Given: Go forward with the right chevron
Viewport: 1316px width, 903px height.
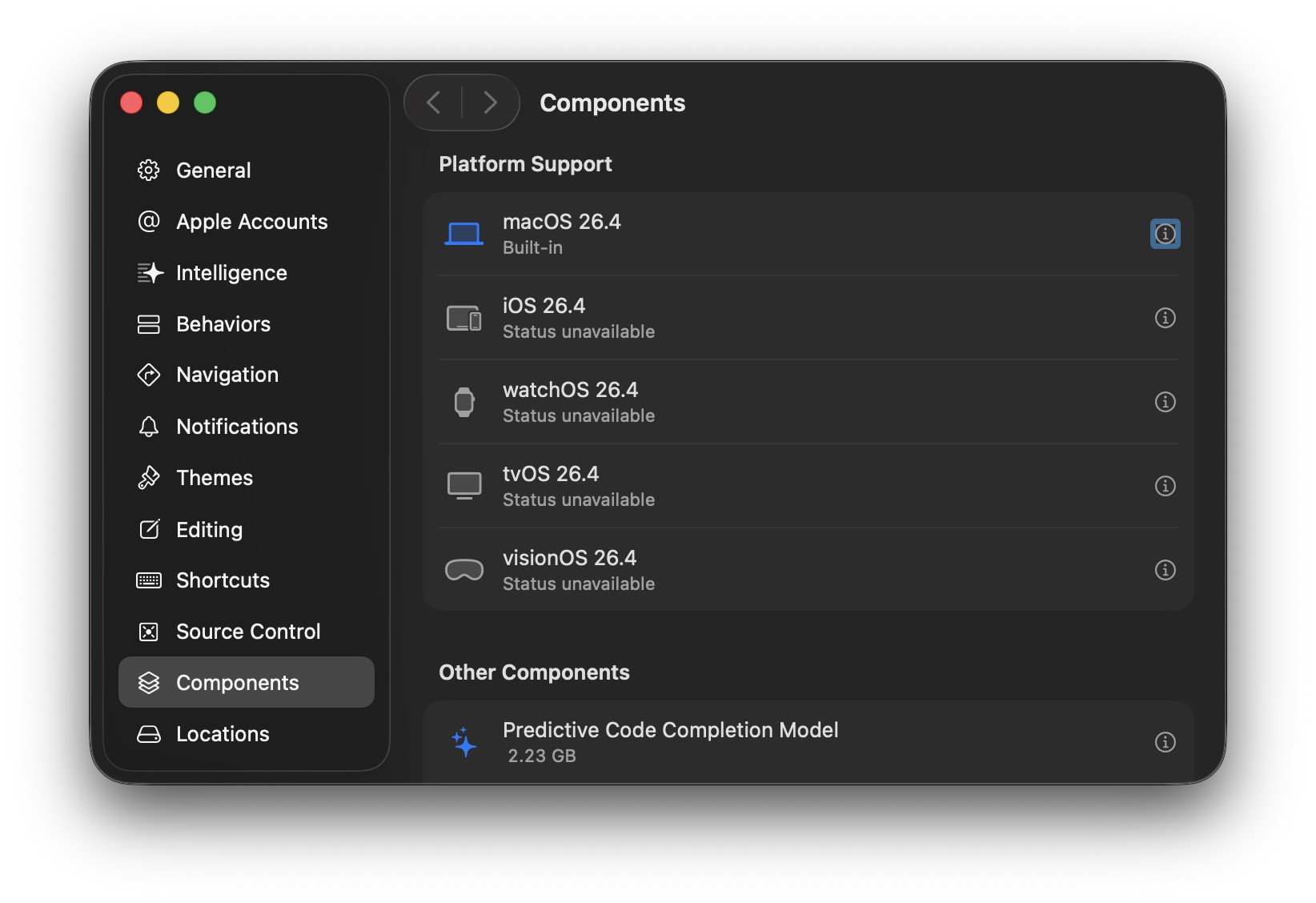Looking at the screenshot, I should (490, 102).
